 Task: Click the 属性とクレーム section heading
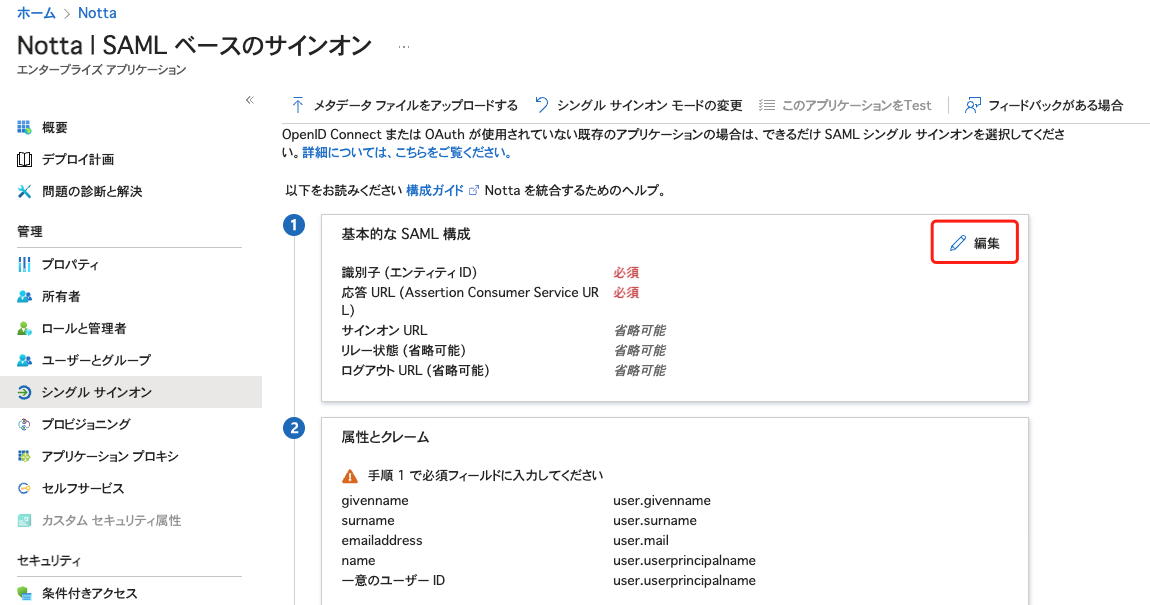pyautogui.click(x=385, y=437)
